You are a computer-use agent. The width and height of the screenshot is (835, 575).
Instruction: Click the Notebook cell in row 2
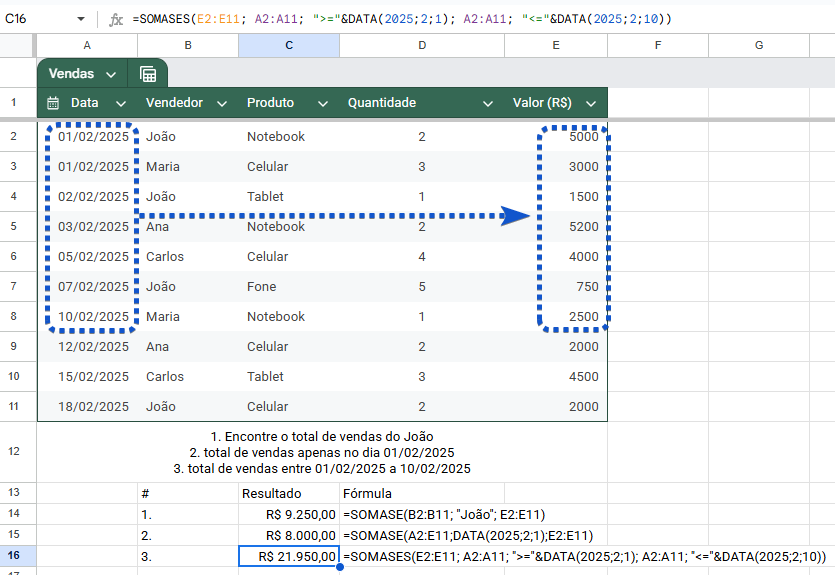(x=276, y=137)
